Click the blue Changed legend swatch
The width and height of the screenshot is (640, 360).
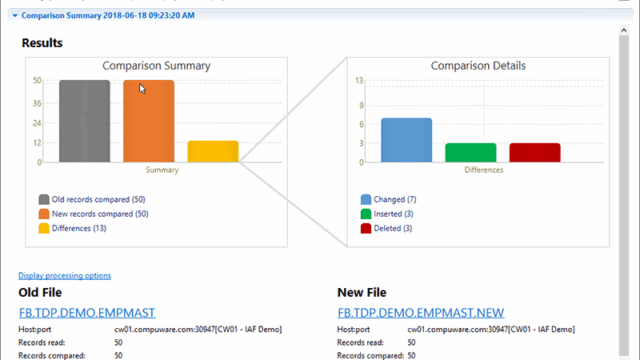pos(366,200)
